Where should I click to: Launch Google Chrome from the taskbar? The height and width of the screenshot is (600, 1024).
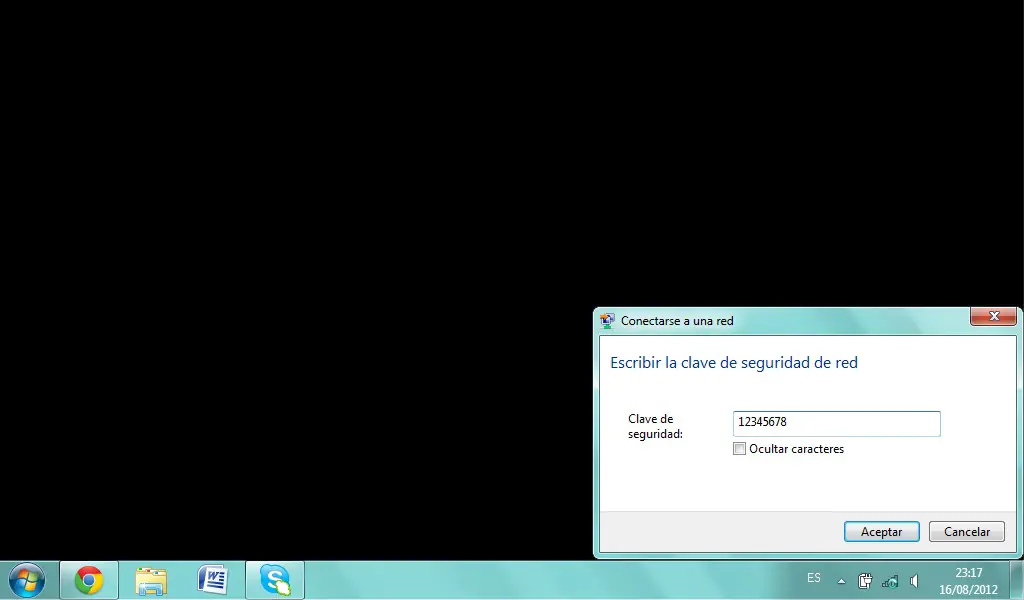click(x=89, y=580)
